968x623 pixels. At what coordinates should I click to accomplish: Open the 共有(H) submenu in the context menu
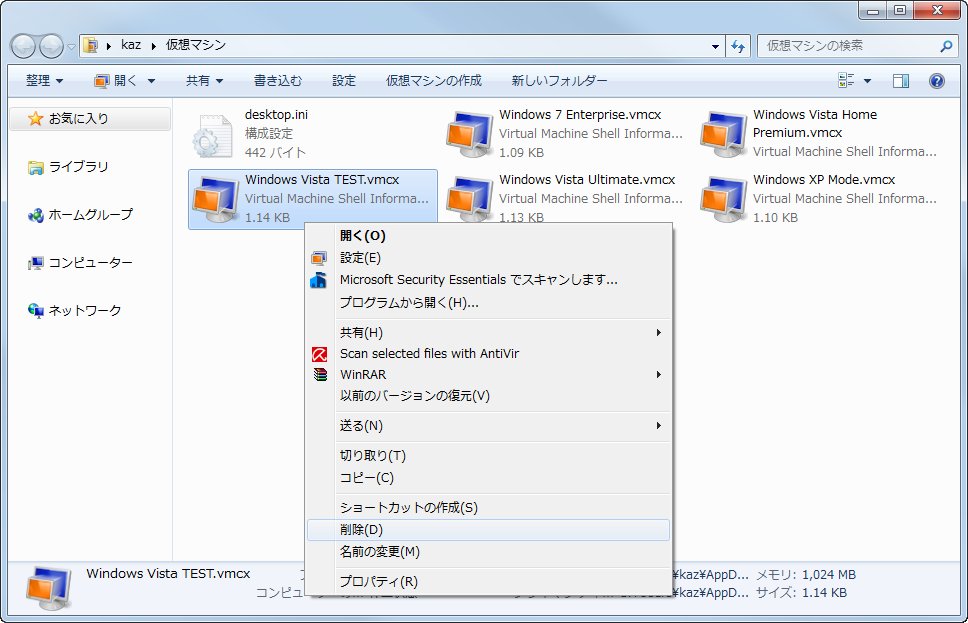pos(488,333)
